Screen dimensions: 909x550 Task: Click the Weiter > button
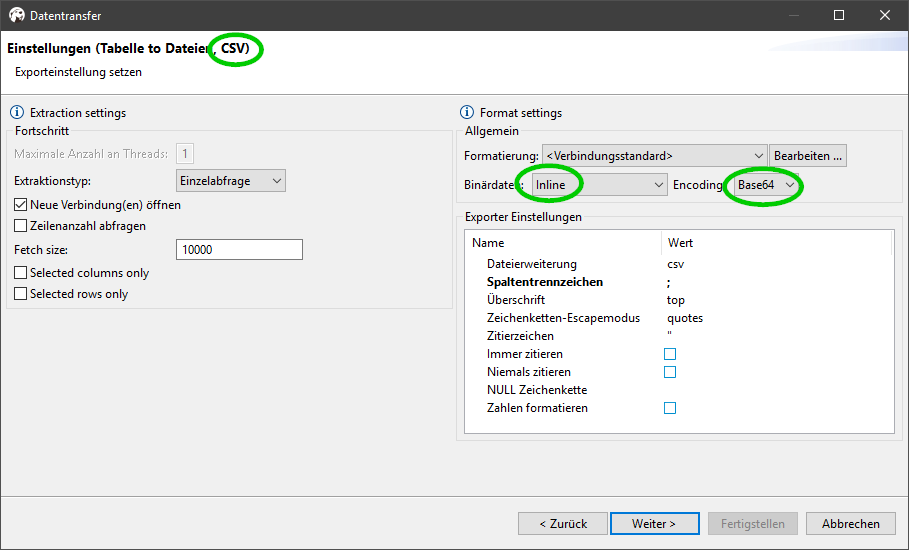[655, 523]
